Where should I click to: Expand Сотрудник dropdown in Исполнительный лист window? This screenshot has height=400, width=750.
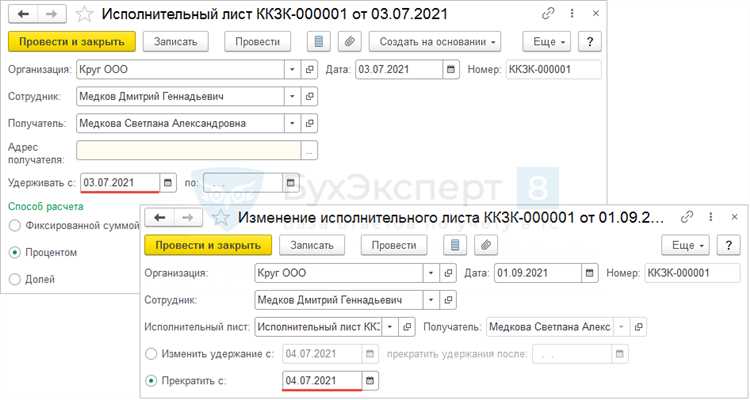pyautogui.click(x=292, y=96)
